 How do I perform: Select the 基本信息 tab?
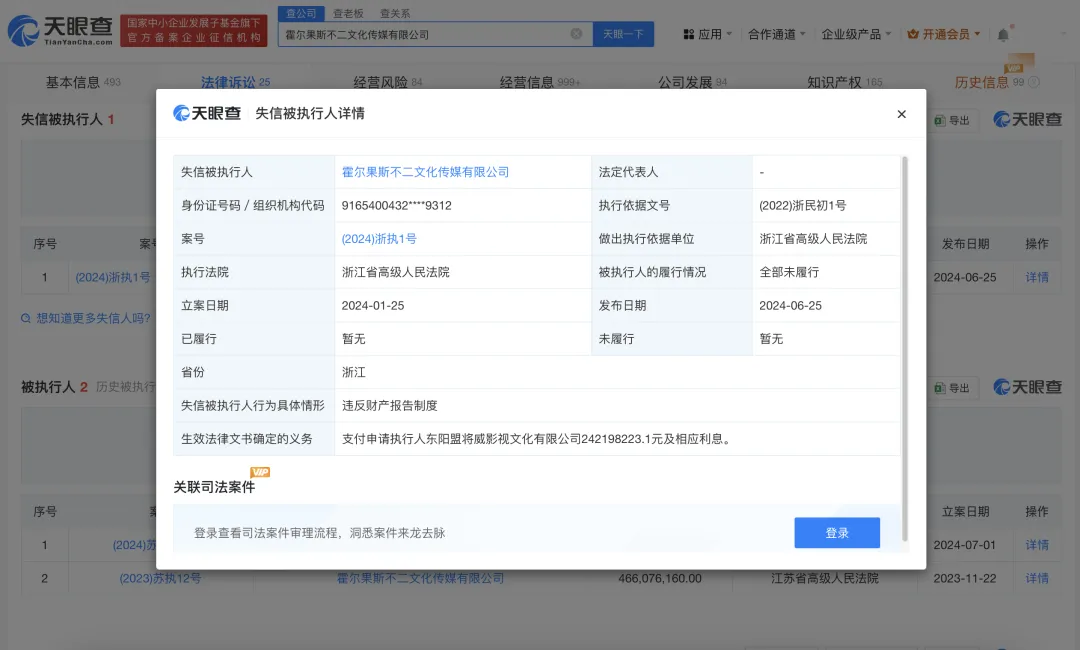click(x=83, y=82)
